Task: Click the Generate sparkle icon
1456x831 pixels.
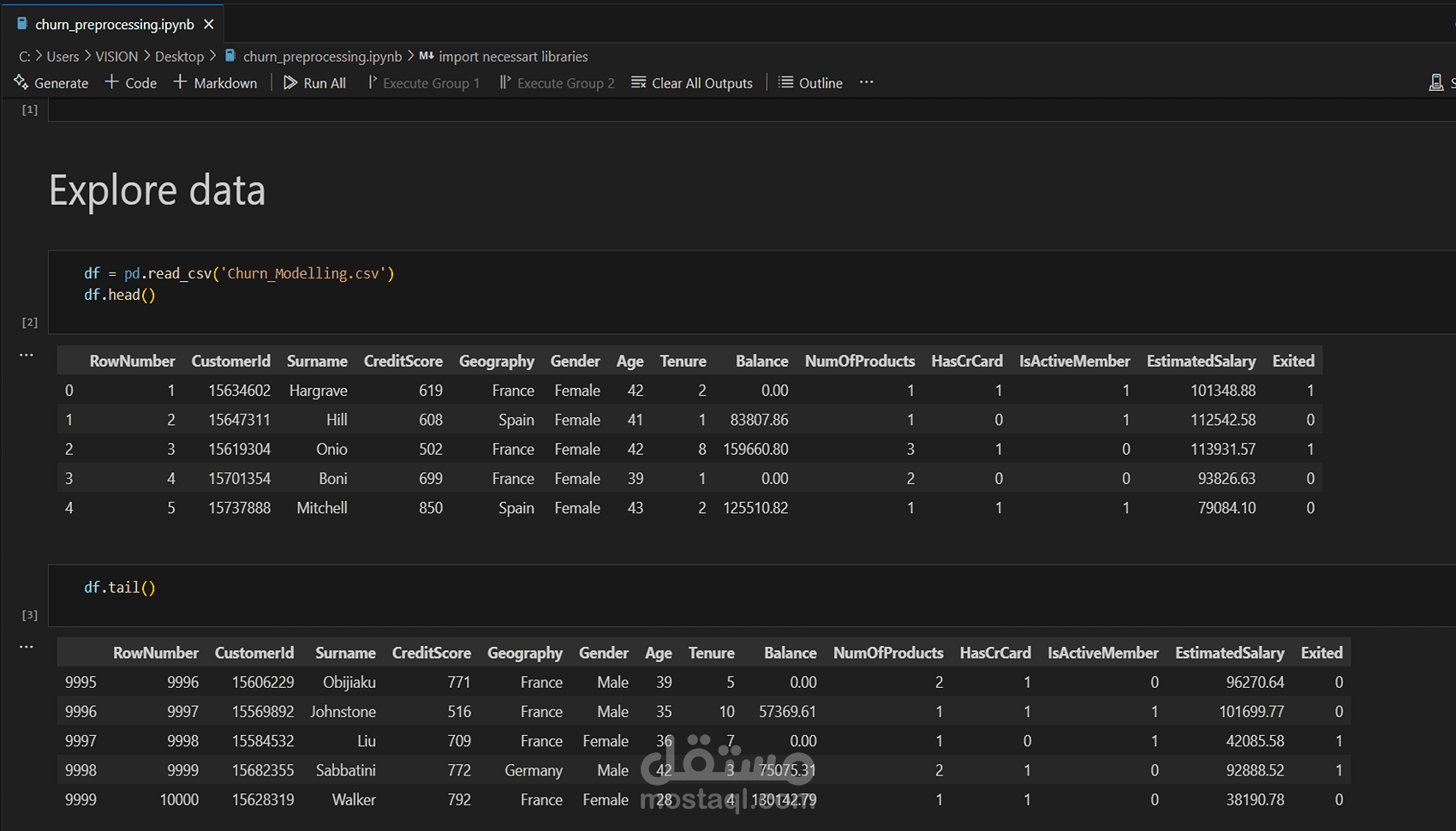Action: pos(21,82)
